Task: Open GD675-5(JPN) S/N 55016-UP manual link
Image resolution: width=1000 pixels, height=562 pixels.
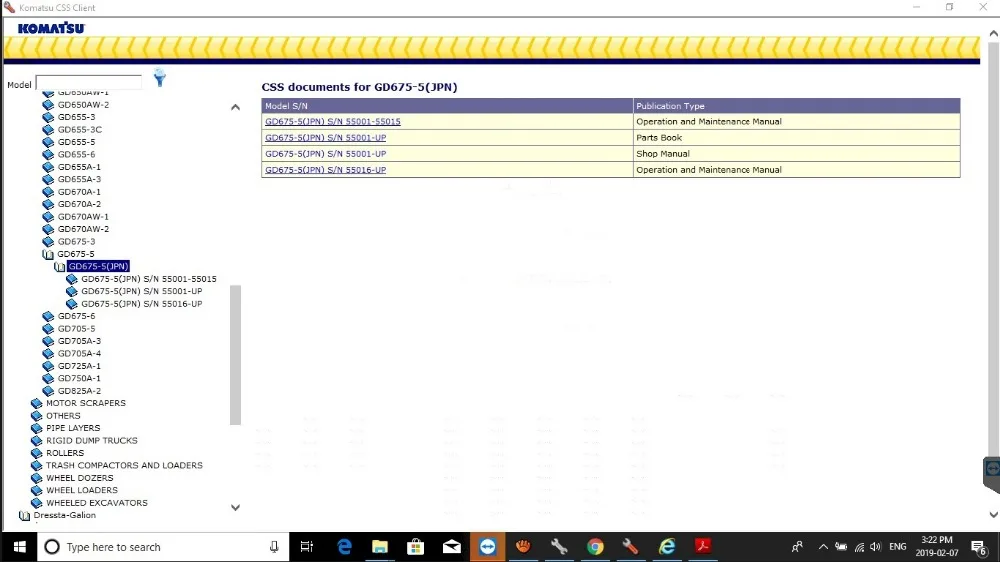Action: [325, 170]
